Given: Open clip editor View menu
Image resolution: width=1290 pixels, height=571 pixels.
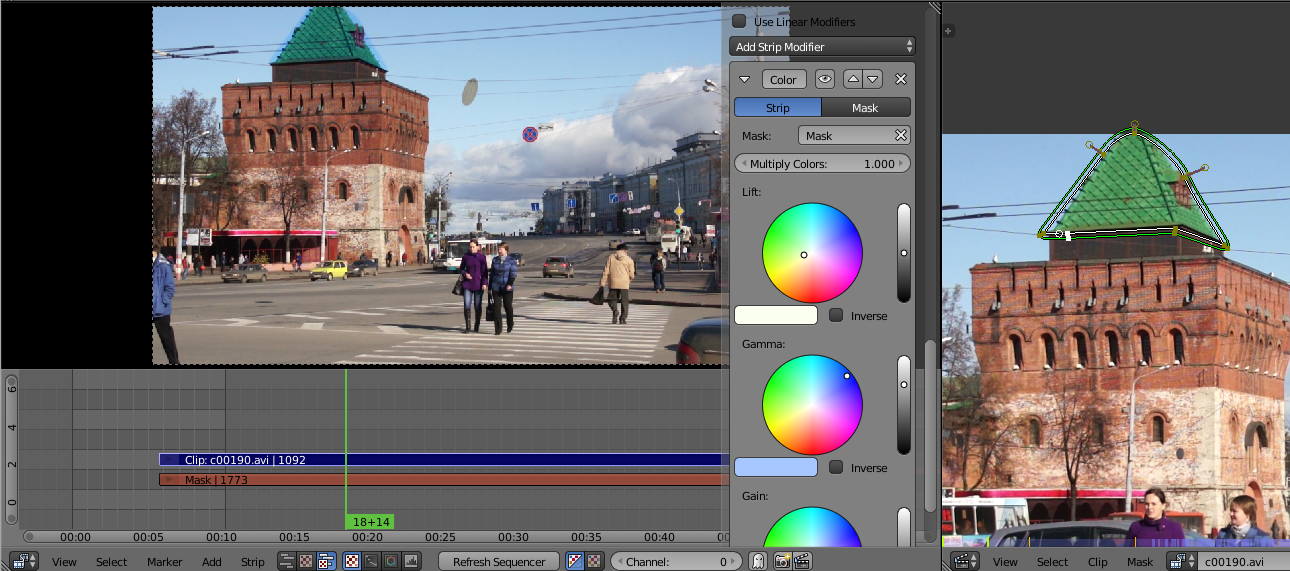Looking at the screenshot, I should coord(1004,561).
